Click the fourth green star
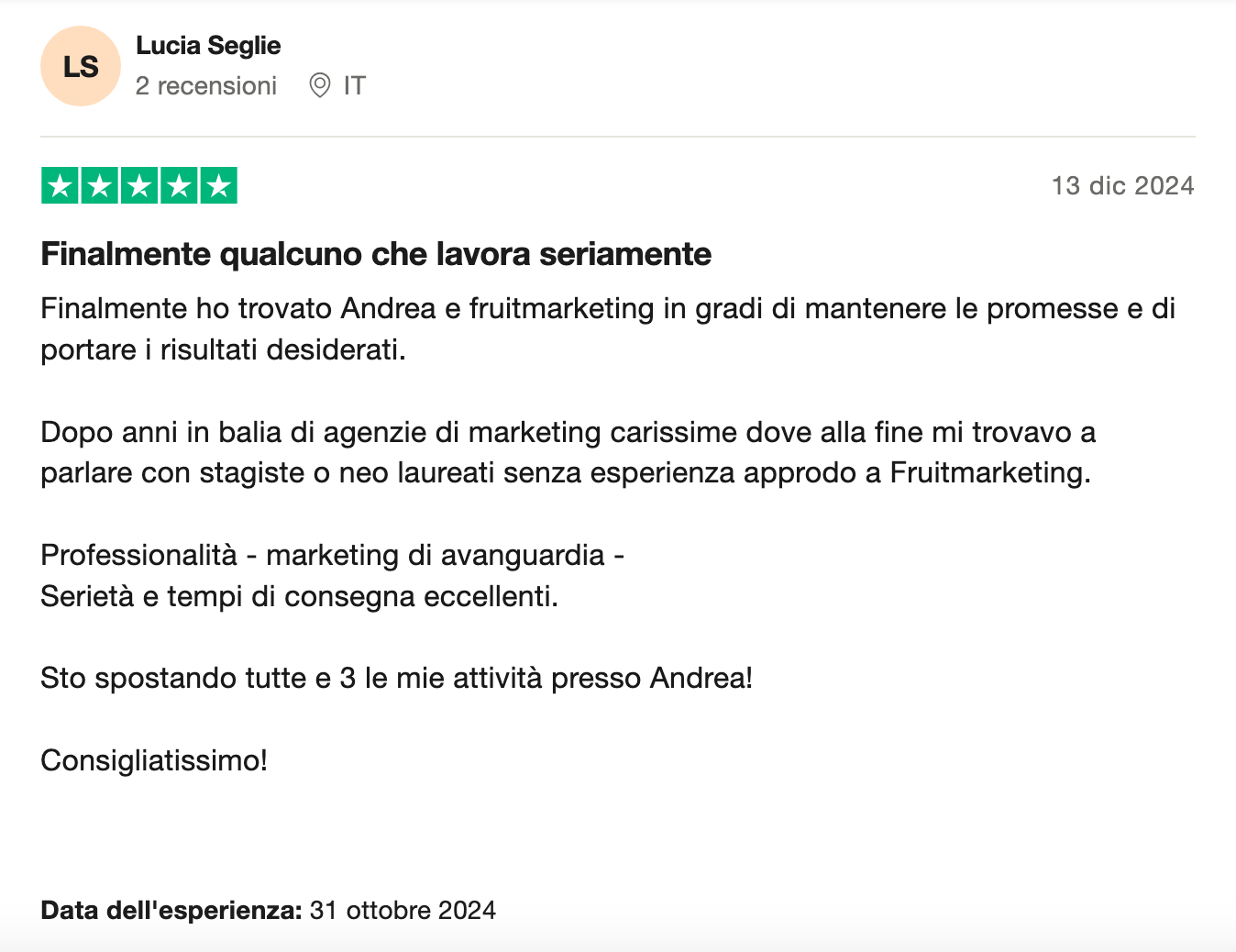This screenshot has width=1236, height=952. [179, 185]
